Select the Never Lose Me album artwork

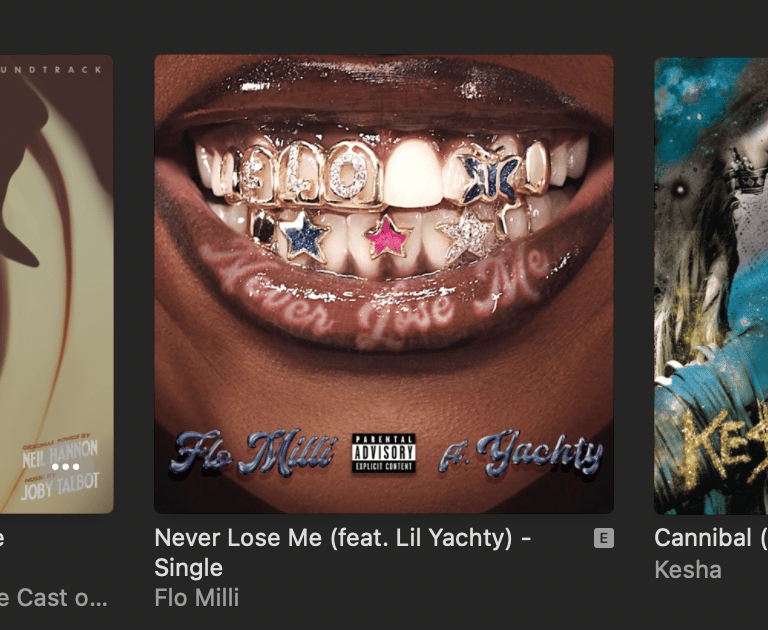[x=384, y=284]
